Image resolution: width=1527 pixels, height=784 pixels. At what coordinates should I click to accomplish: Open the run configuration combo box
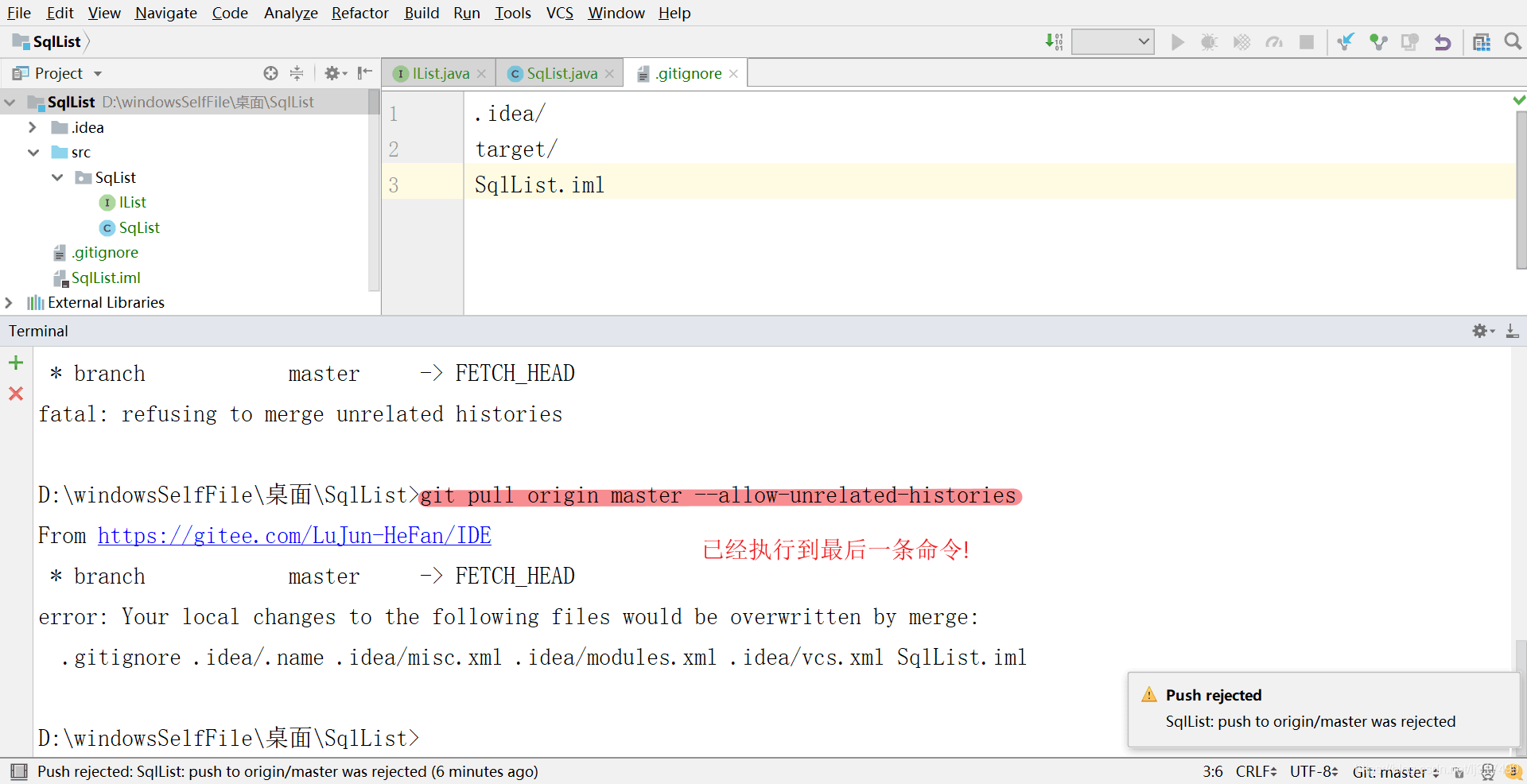[1113, 41]
